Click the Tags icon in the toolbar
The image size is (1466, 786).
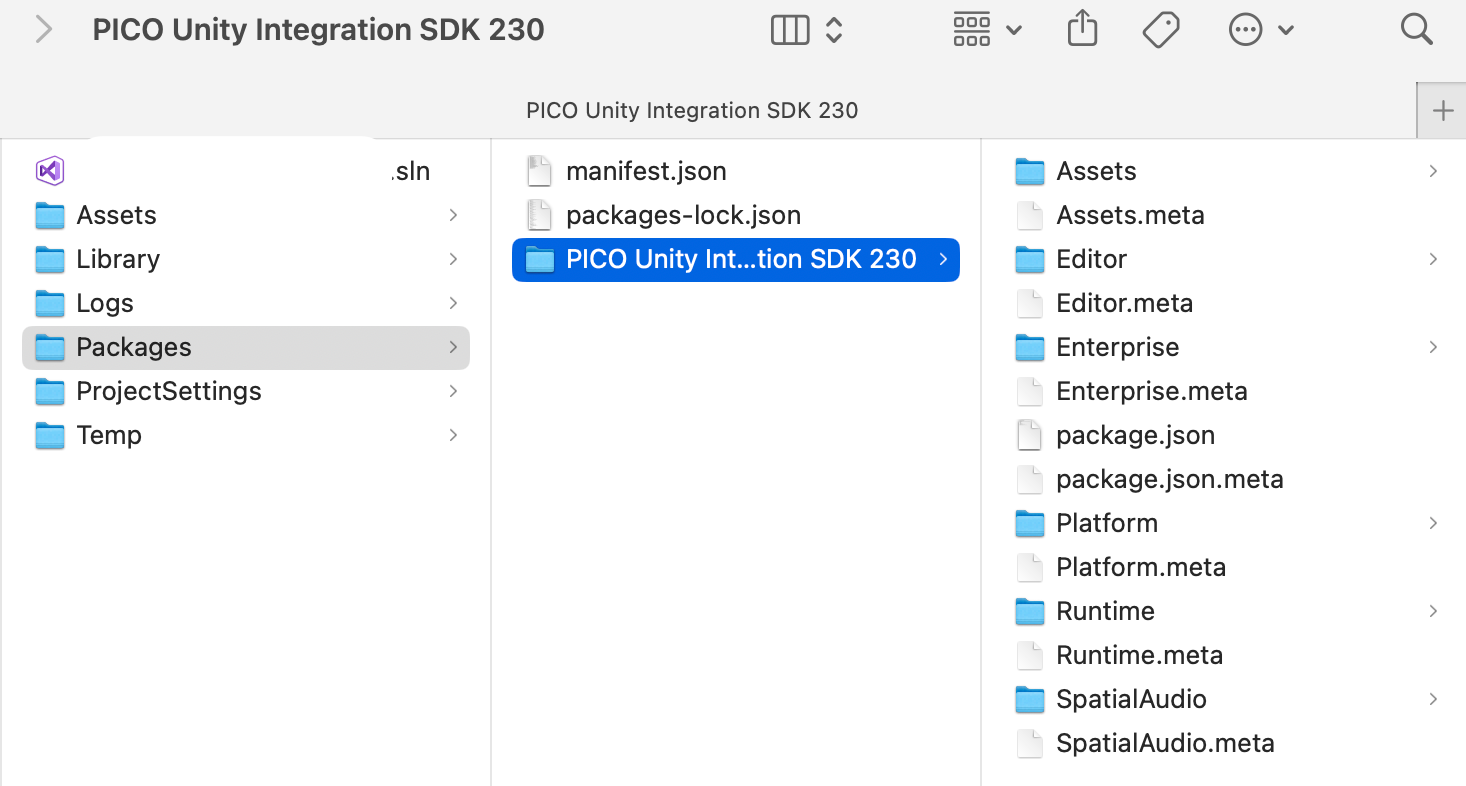1161,29
